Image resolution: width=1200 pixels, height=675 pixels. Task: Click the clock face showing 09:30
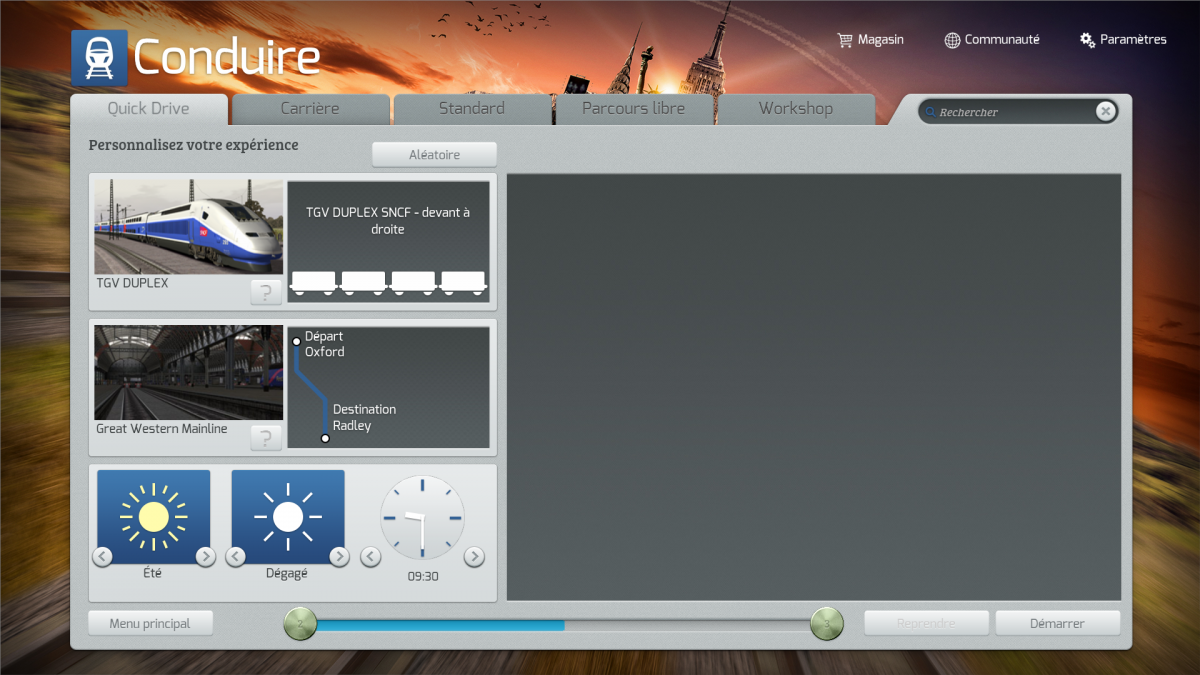click(422, 517)
